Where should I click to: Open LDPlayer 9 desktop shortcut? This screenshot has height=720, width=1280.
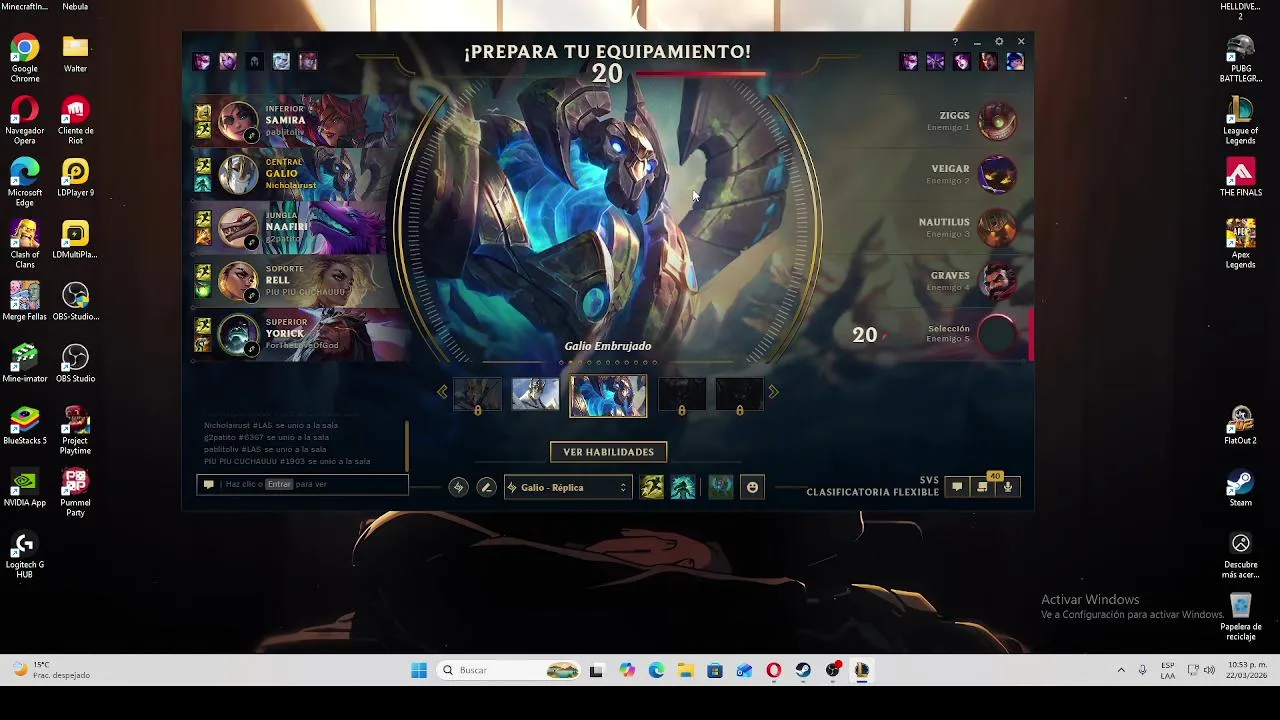tap(75, 178)
